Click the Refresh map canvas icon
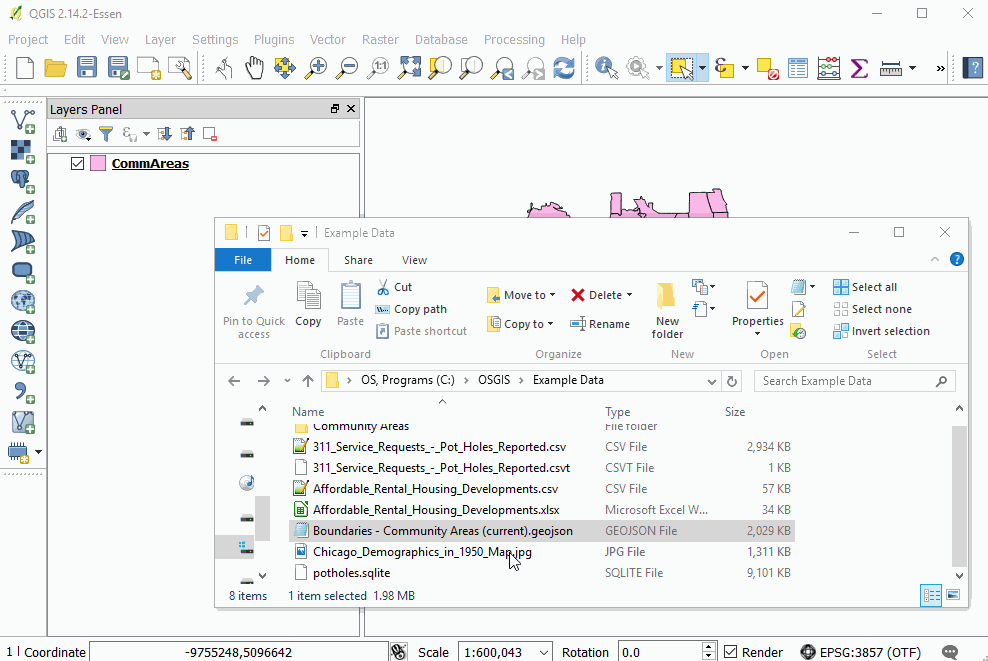 (564, 67)
